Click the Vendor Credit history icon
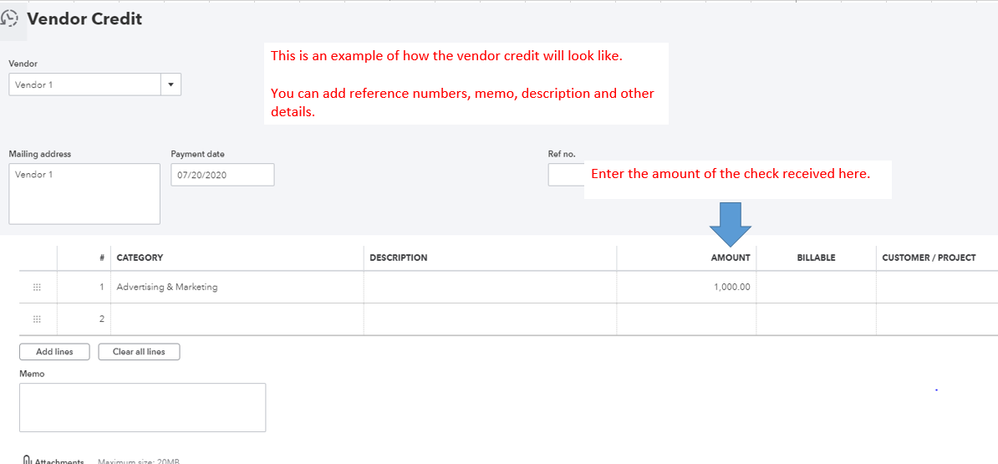 click(x=11, y=19)
